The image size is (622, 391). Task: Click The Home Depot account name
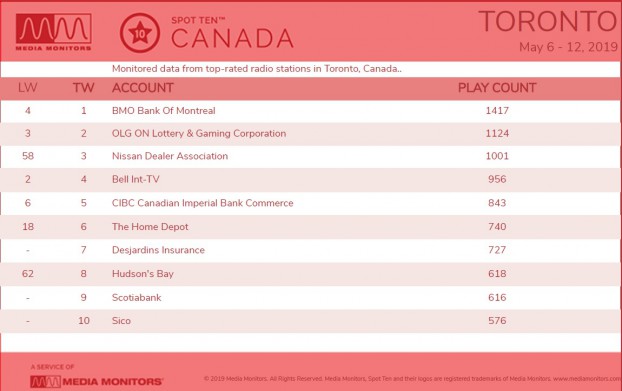point(150,226)
